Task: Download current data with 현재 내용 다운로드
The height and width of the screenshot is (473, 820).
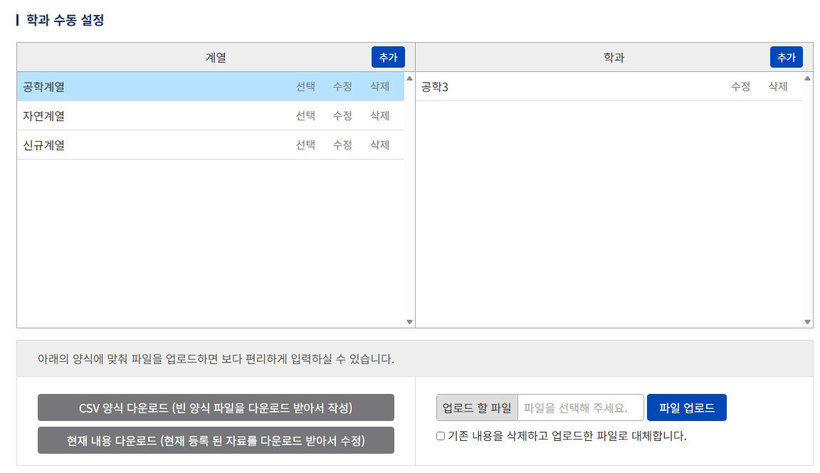Action: pyautogui.click(x=216, y=440)
